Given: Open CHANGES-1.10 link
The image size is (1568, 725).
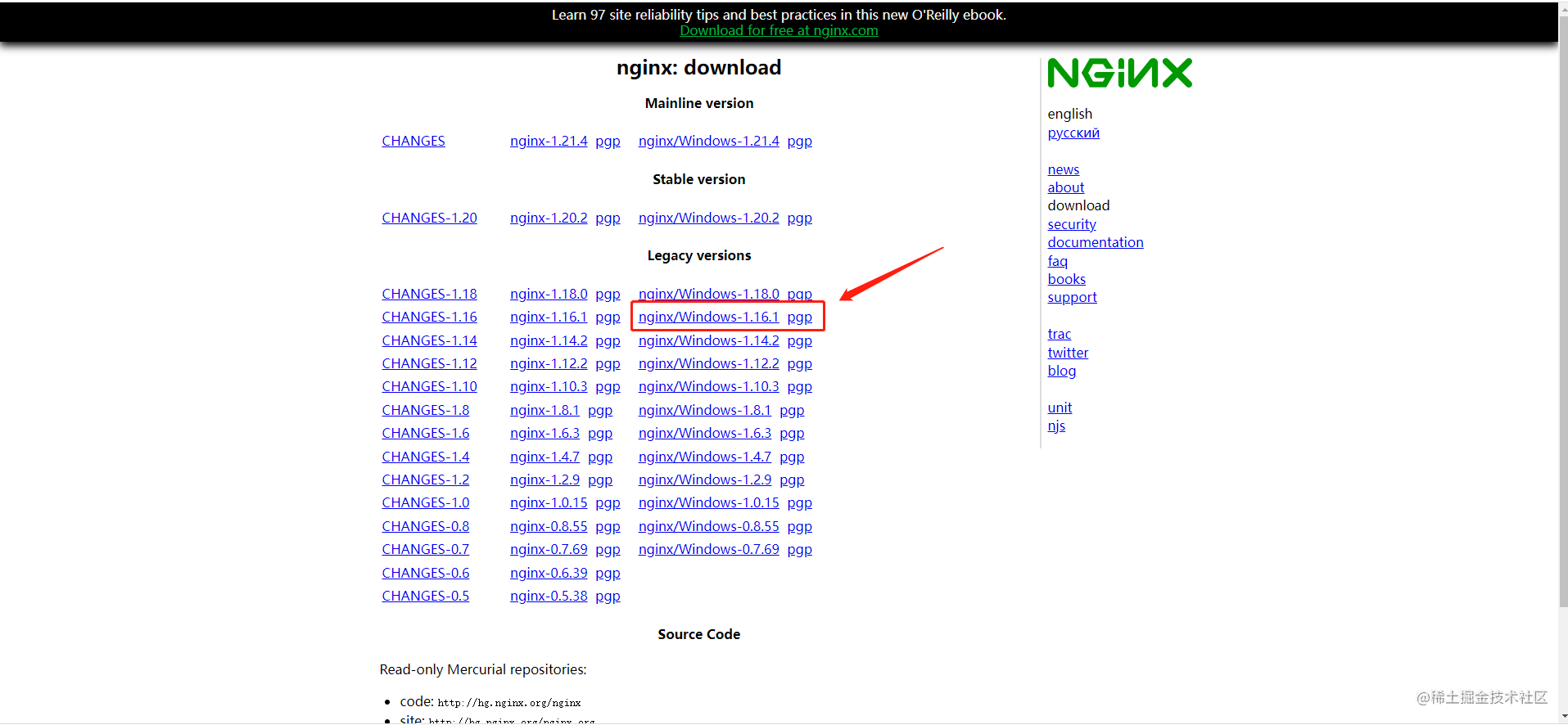Looking at the screenshot, I should click(x=429, y=386).
